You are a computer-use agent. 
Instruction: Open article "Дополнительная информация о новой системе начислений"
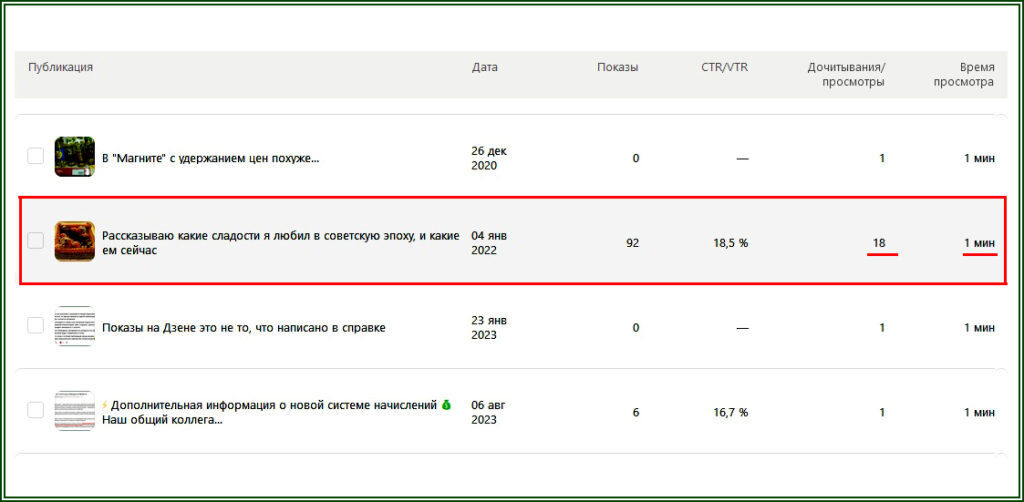tap(278, 413)
